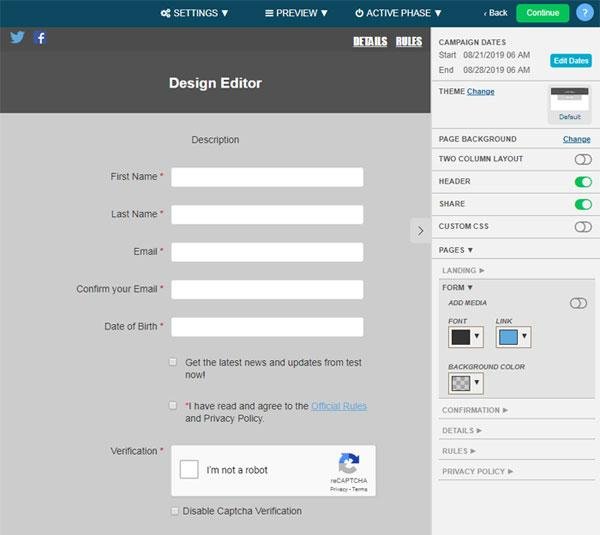Expand the LANDING page section
600x535 pixels.
(x=463, y=271)
